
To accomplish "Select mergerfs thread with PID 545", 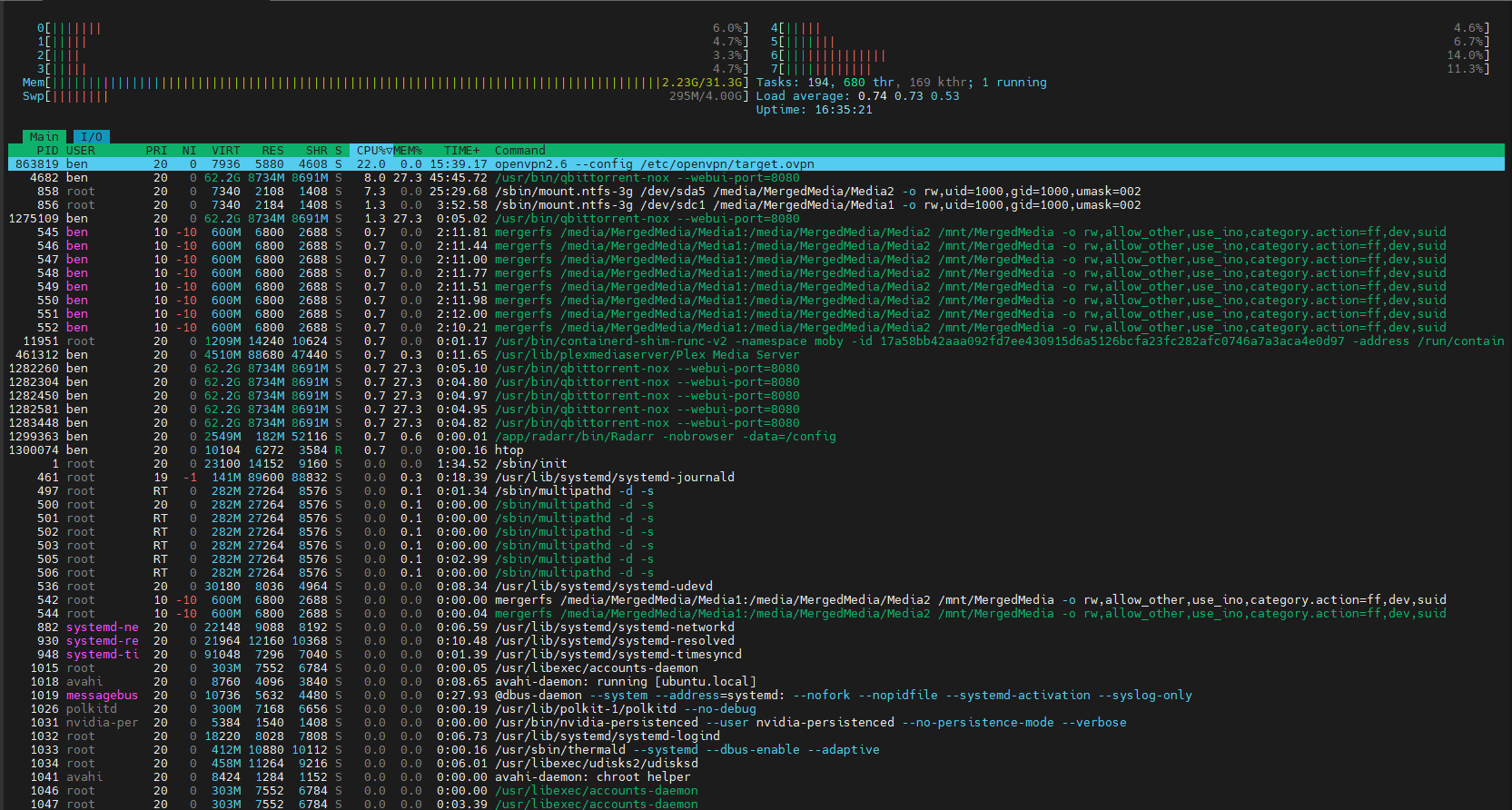I will 756,232.
